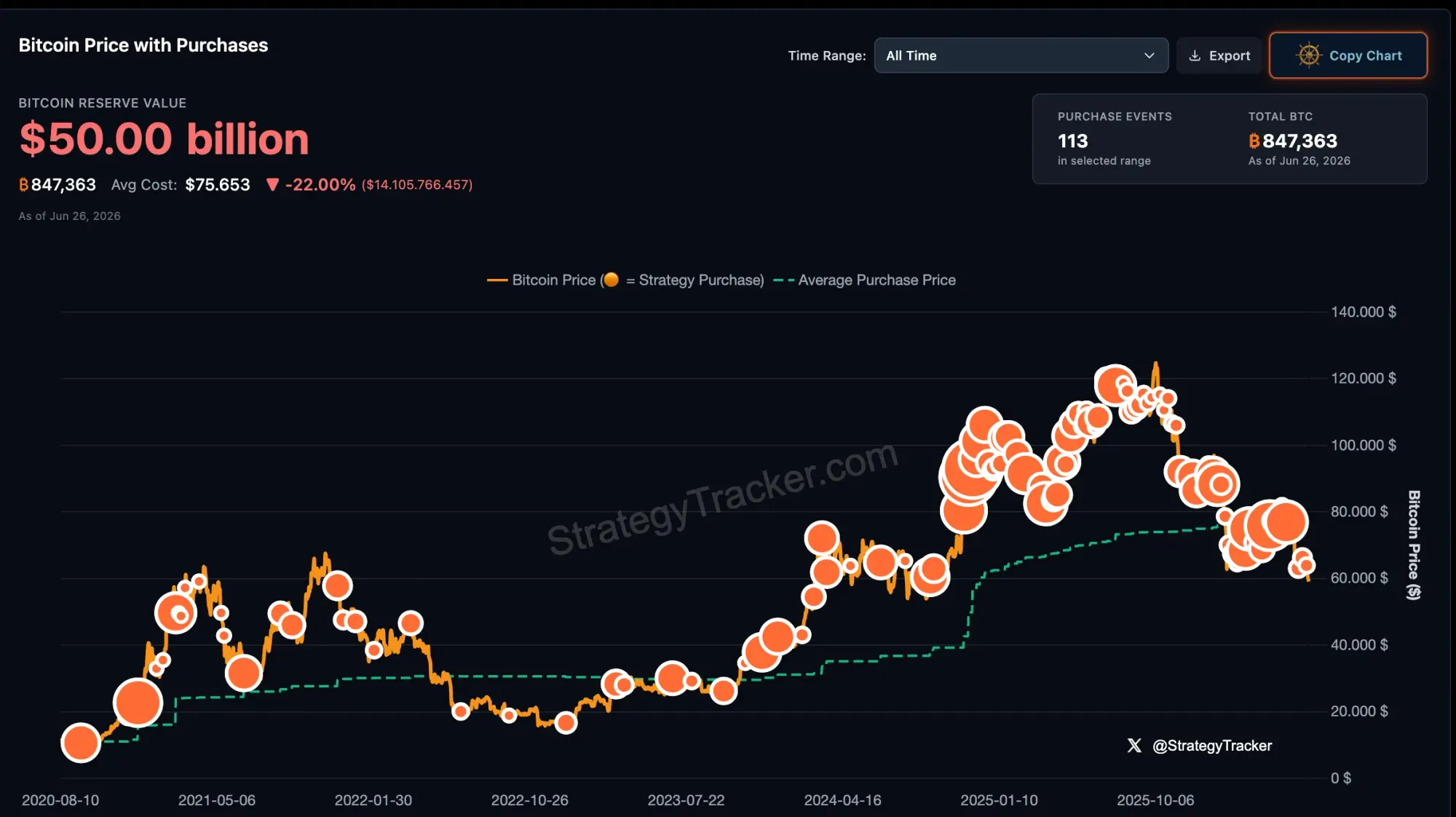Toggle the Average Purchase Price legend entry
The width and height of the screenshot is (1456, 817).
(865, 280)
